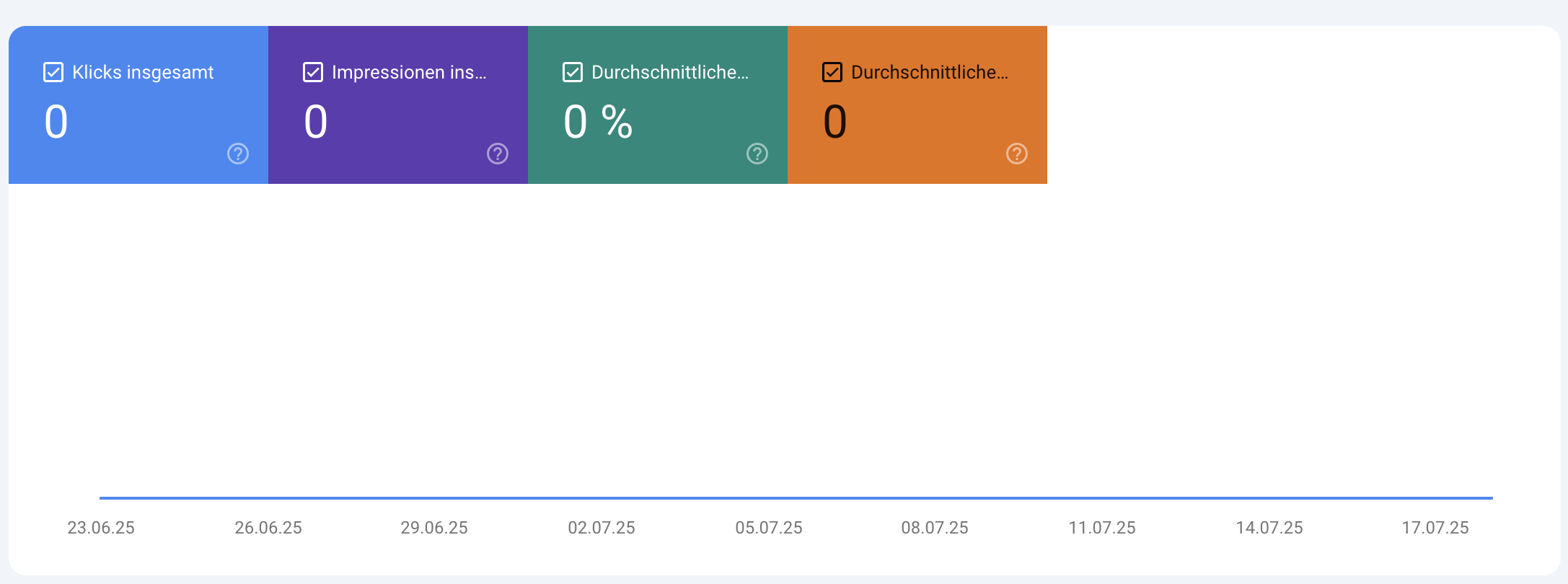Click date label 05.07.25
The height and width of the screenshot is (584, 1568).
coord(769,528)
